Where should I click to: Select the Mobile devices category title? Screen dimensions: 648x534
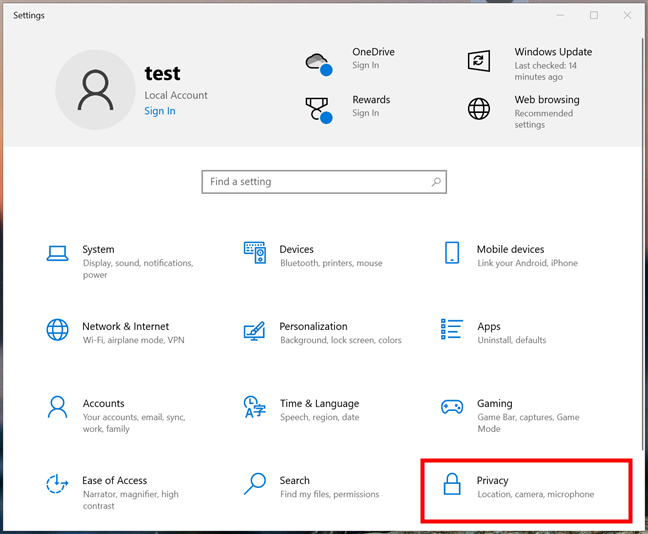pos(510,249)
